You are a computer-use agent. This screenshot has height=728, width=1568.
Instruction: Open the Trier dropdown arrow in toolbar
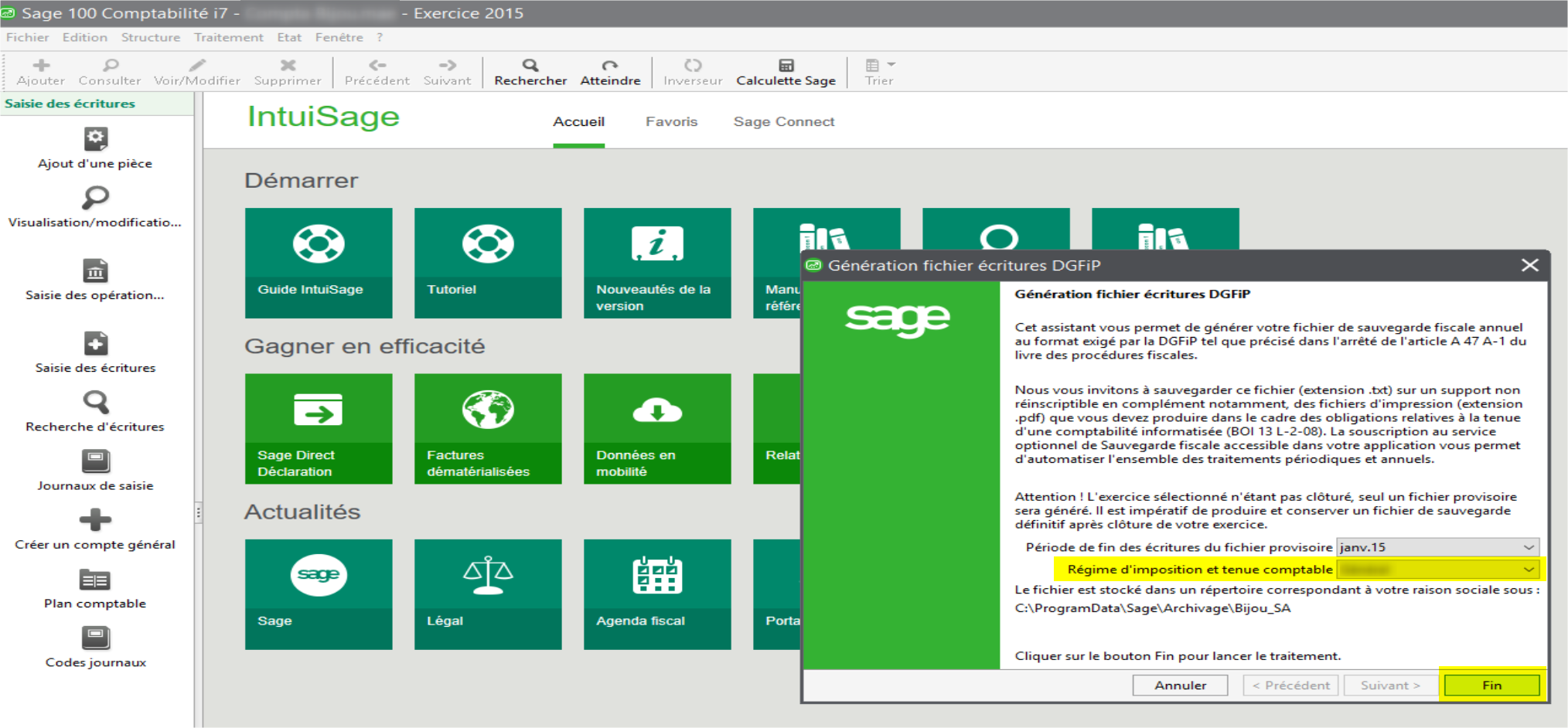click(891, 65)
